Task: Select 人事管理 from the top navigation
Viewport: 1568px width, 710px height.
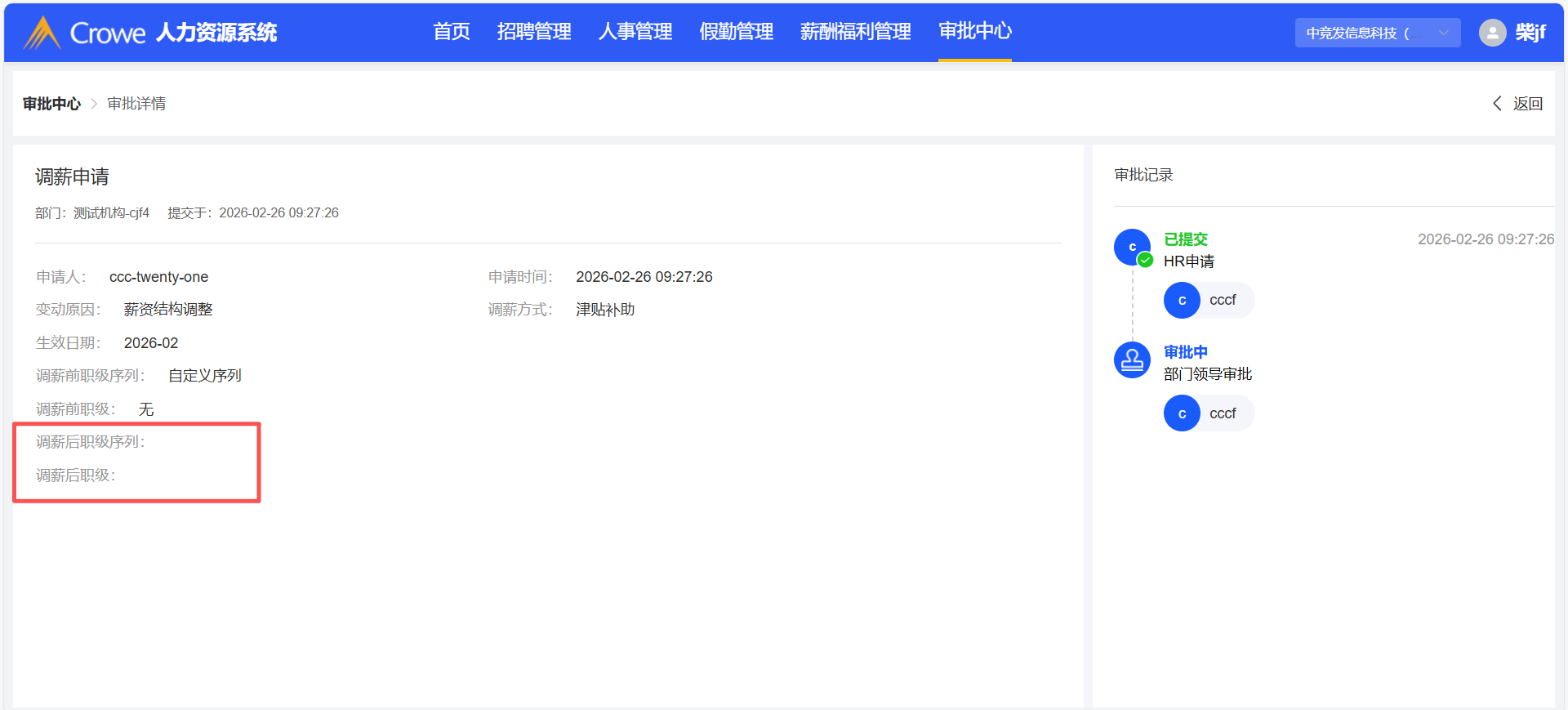Action: [x=635, y=32]
